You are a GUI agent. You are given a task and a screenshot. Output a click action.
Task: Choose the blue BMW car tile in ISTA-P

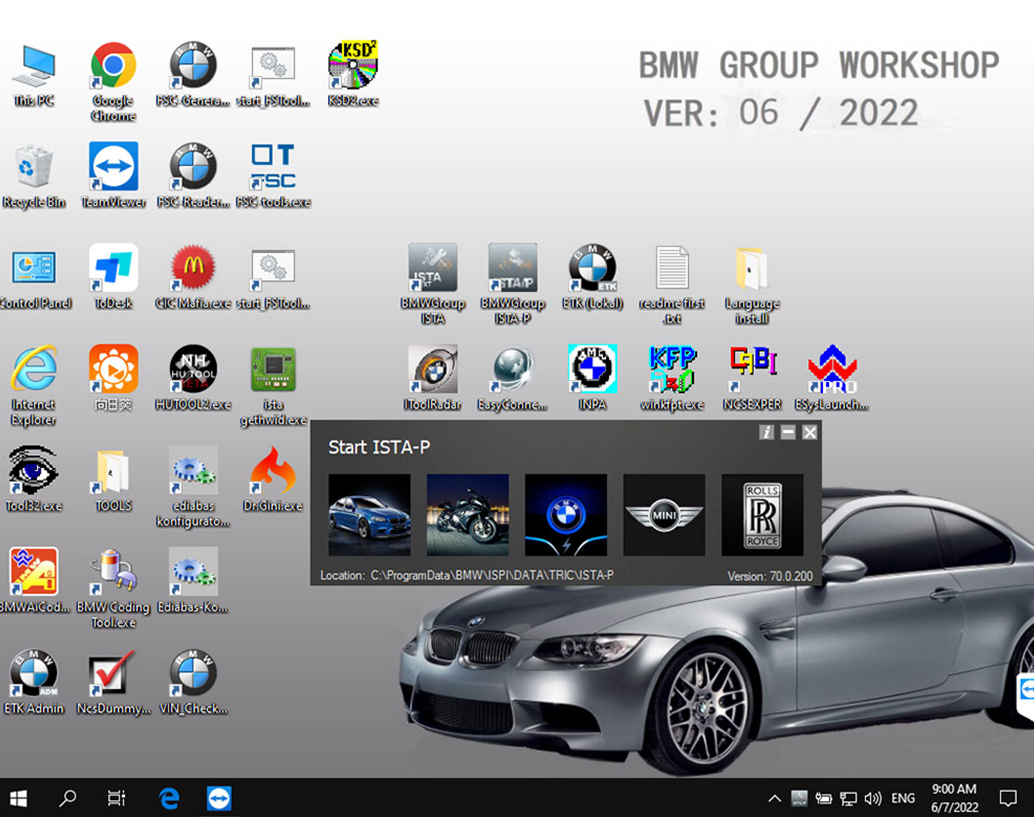pos(369,514)
